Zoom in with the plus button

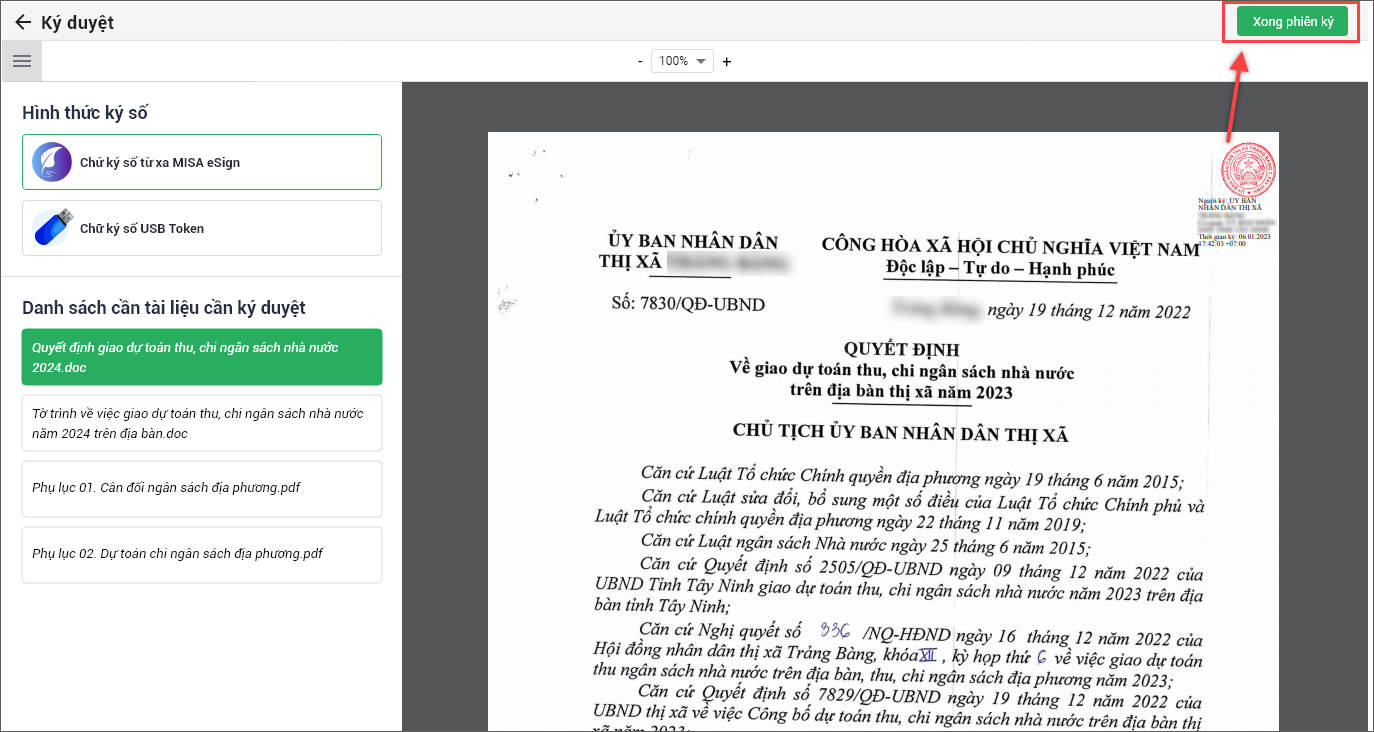click(727, 62)
